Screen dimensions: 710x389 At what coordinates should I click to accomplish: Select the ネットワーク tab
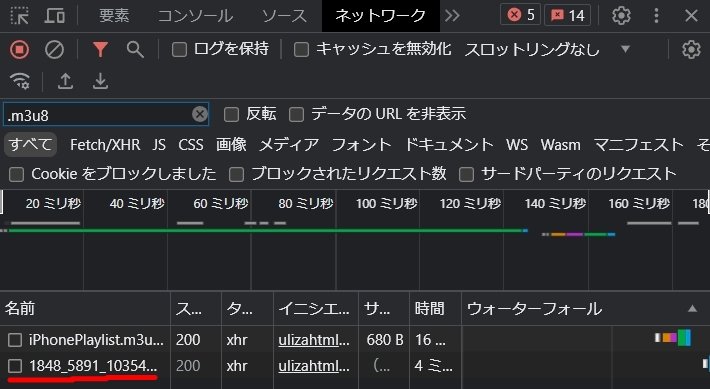point(380,16)
